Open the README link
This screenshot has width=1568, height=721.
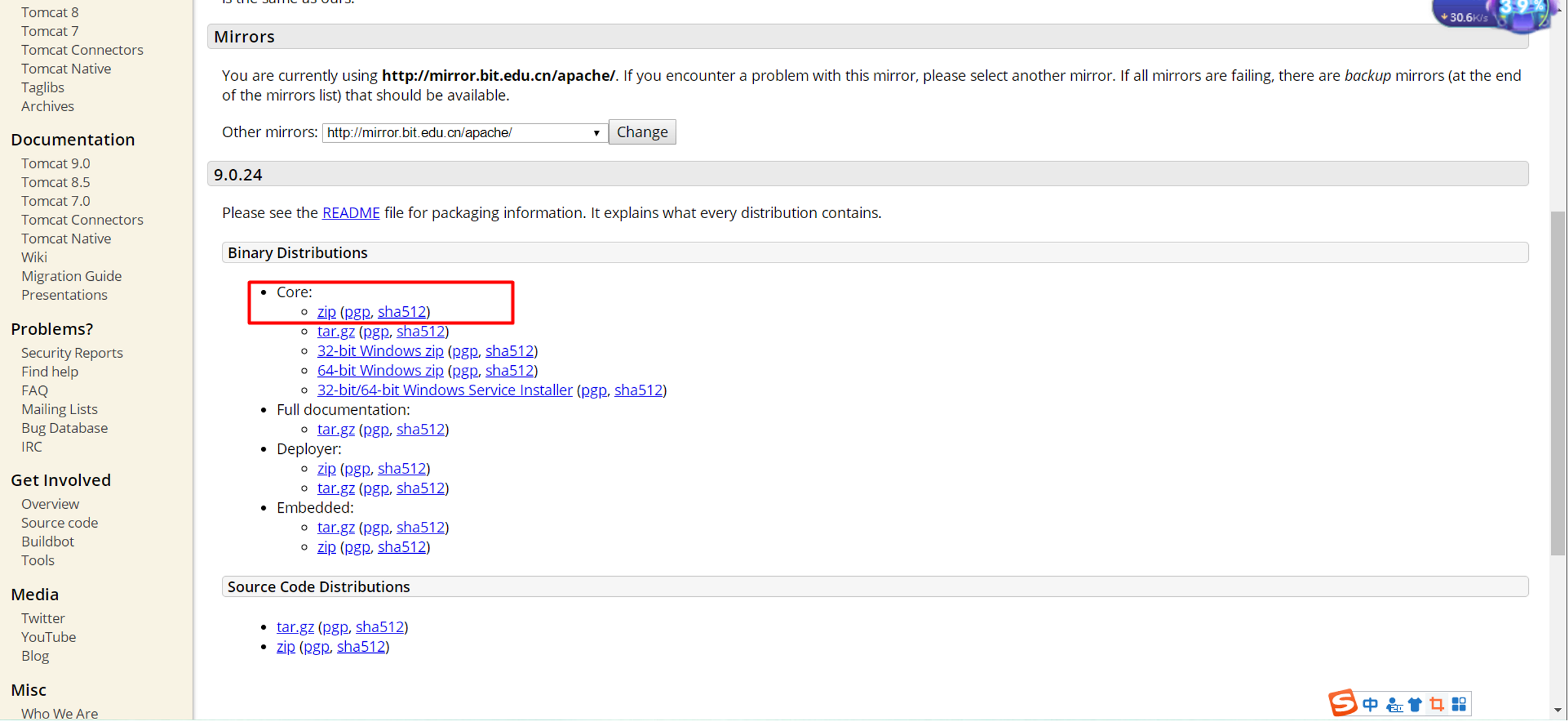pos(351,213)
